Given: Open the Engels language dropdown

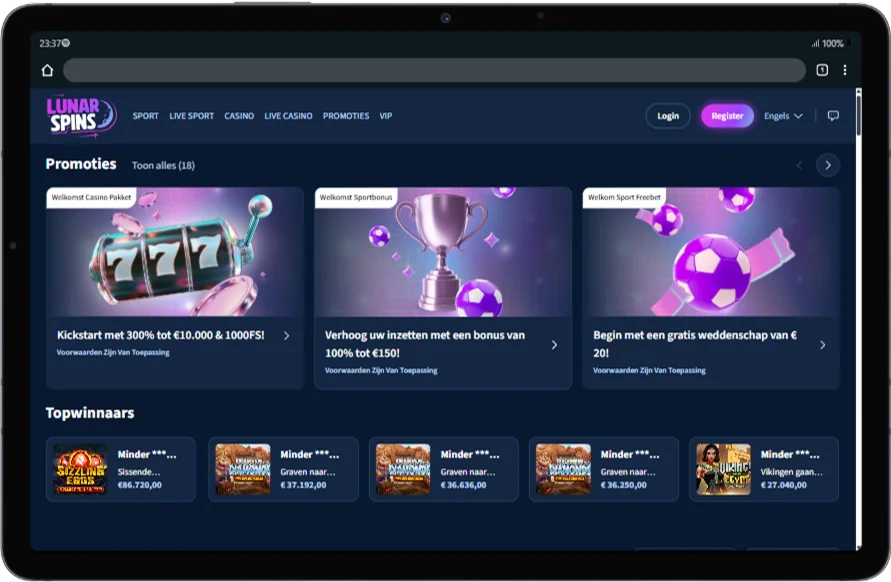Looking at the screenshot, I should (x=783, y=116).
